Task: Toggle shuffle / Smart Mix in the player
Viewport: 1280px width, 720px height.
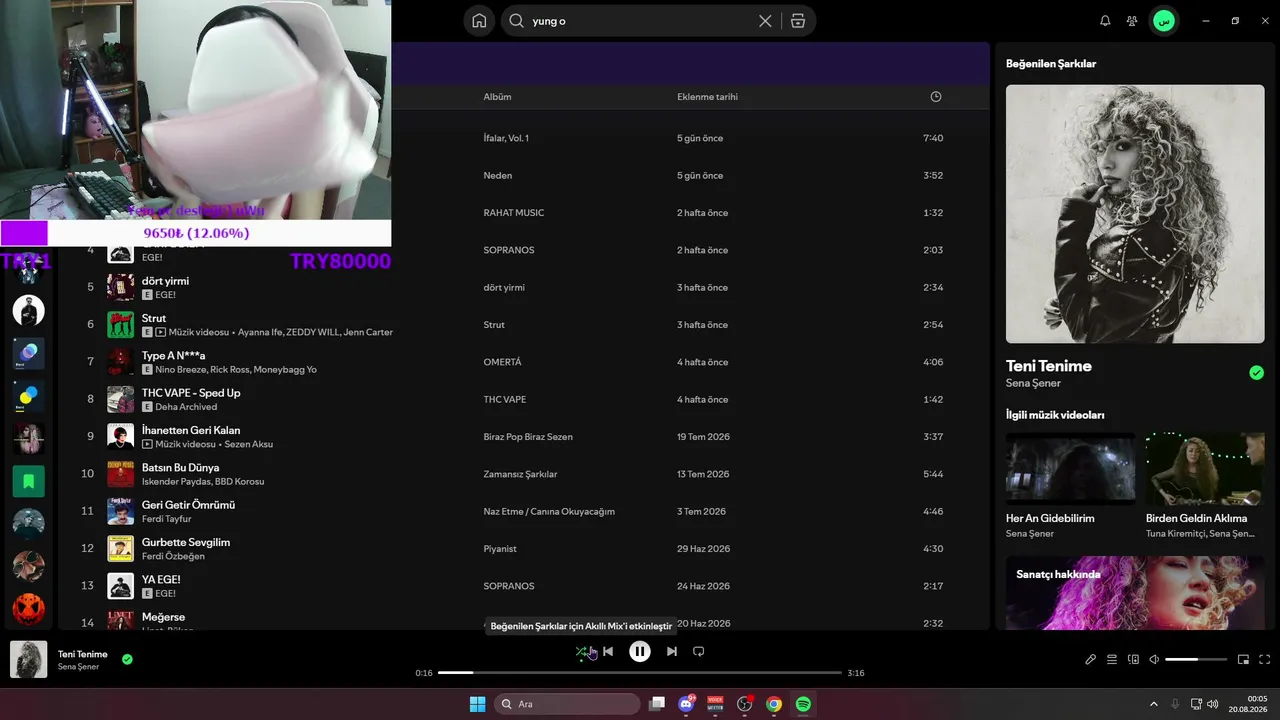Action: click(x=581, y=652)
